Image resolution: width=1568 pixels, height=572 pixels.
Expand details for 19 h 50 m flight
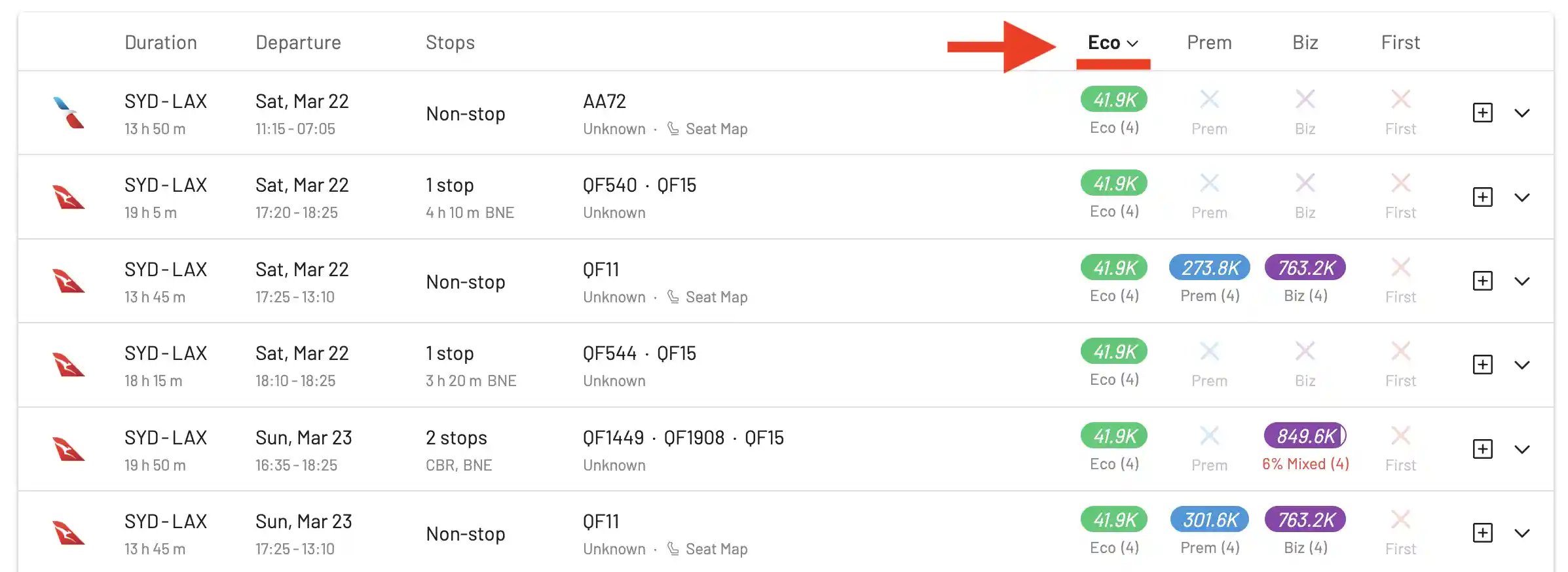pyautogui.click(x=1522, y=450)
